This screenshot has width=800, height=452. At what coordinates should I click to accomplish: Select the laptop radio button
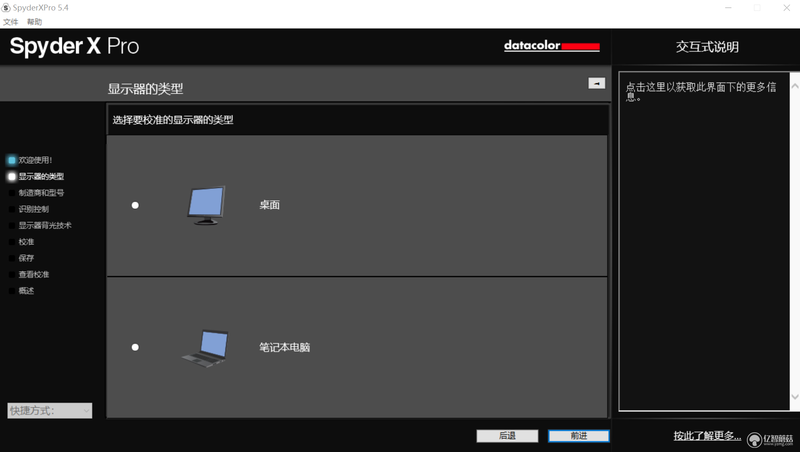[135, 347]
